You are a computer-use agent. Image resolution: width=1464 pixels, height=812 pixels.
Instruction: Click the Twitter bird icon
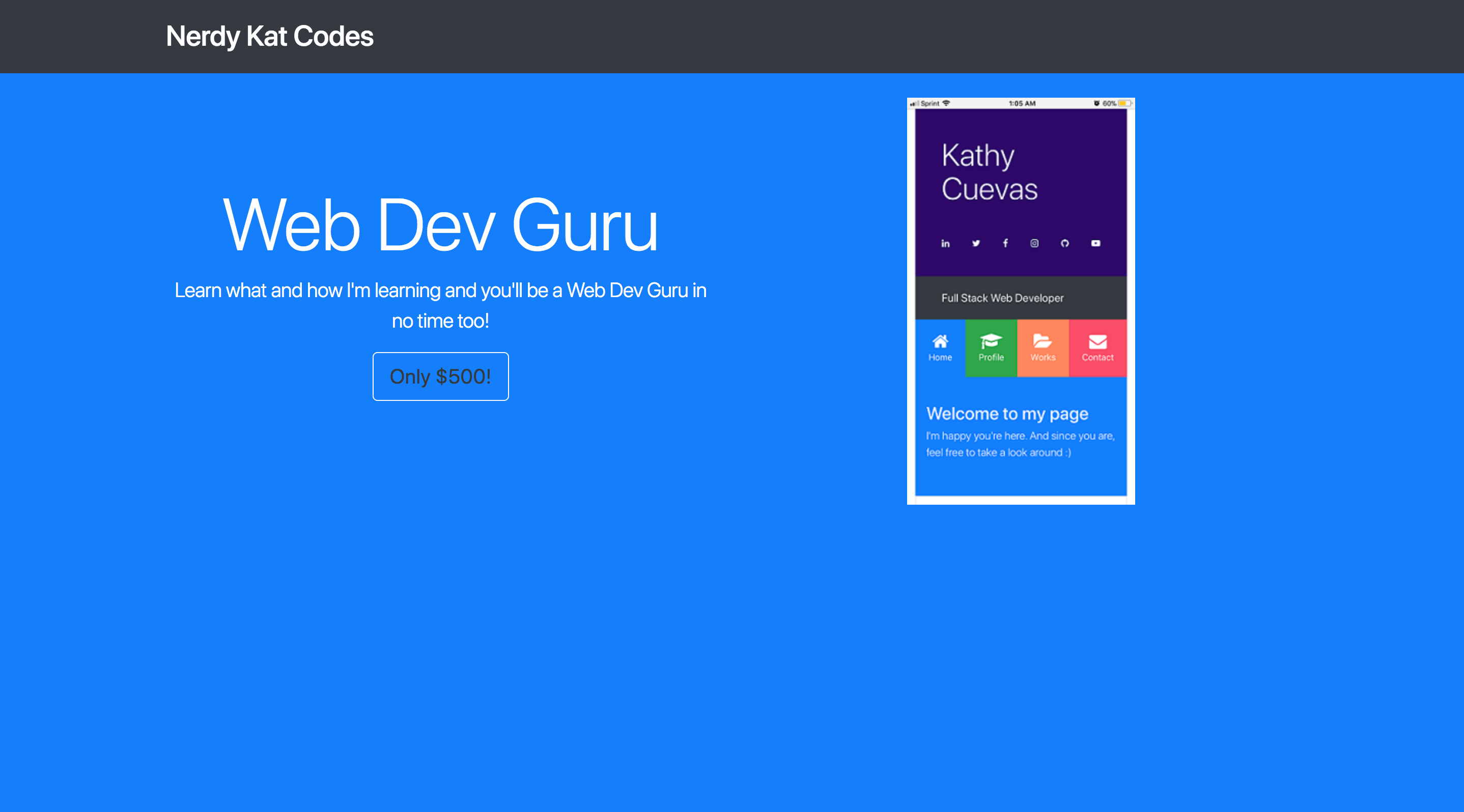(976, 244)
